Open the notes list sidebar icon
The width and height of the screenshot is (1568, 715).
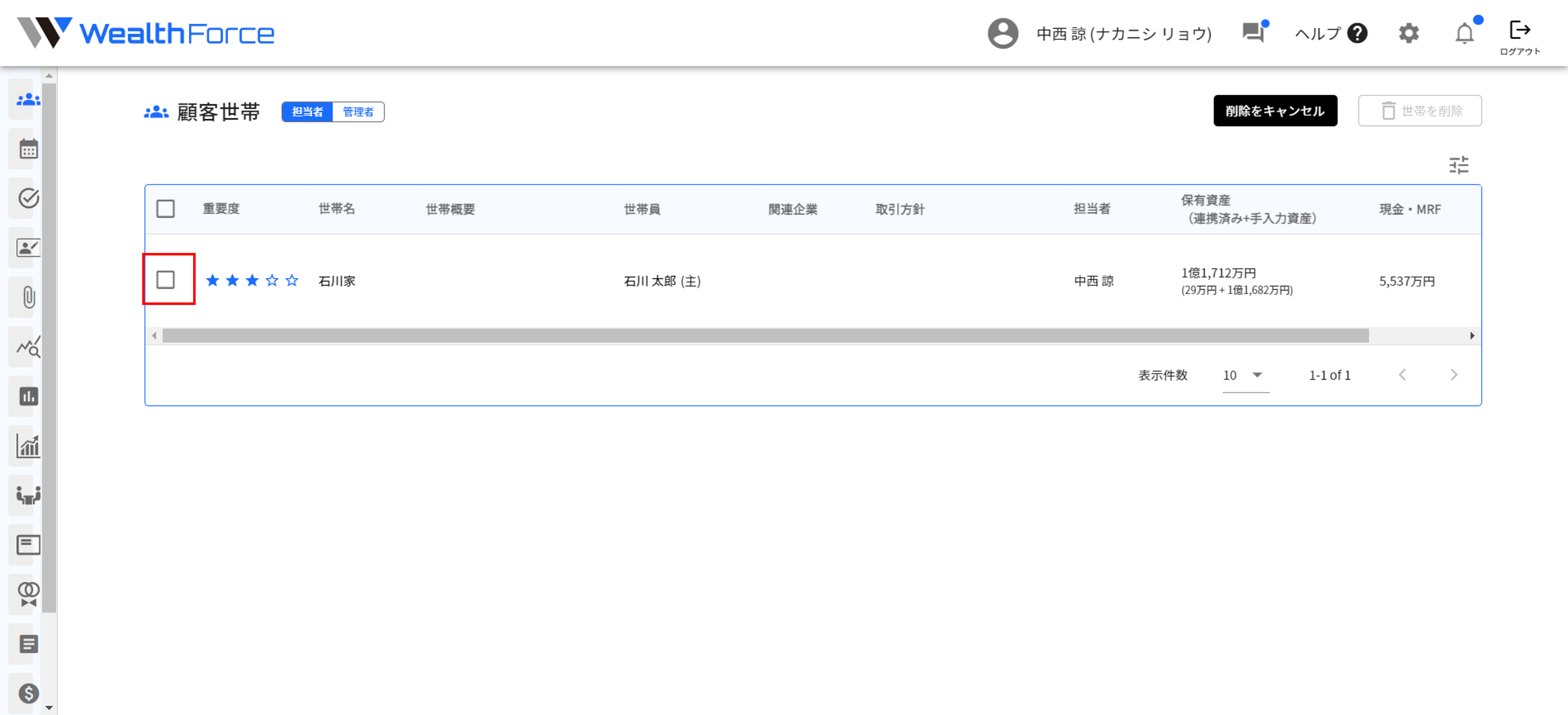coord(28,644)
